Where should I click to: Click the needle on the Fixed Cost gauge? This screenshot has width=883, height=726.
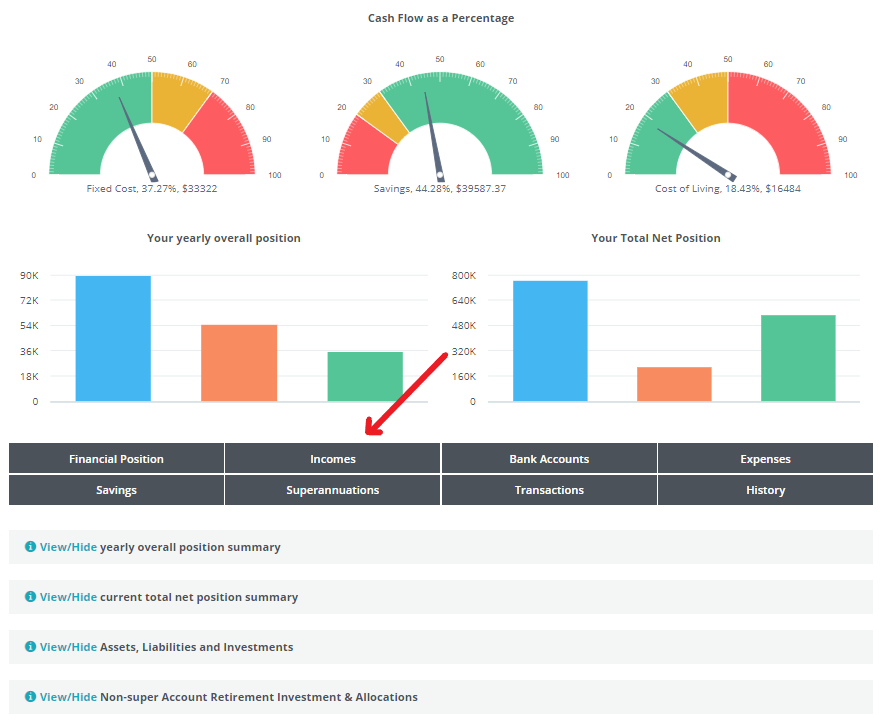[x=137, y=138]
